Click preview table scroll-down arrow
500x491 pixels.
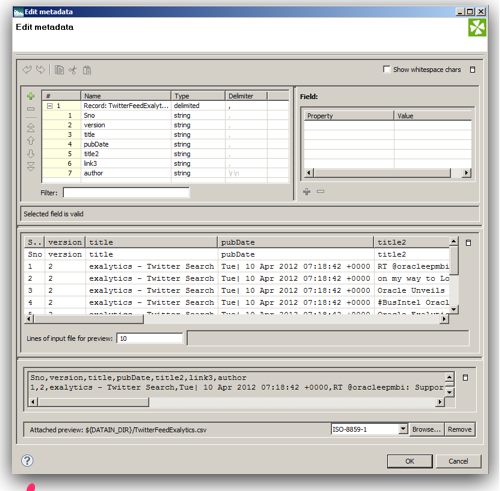[454, 309]
